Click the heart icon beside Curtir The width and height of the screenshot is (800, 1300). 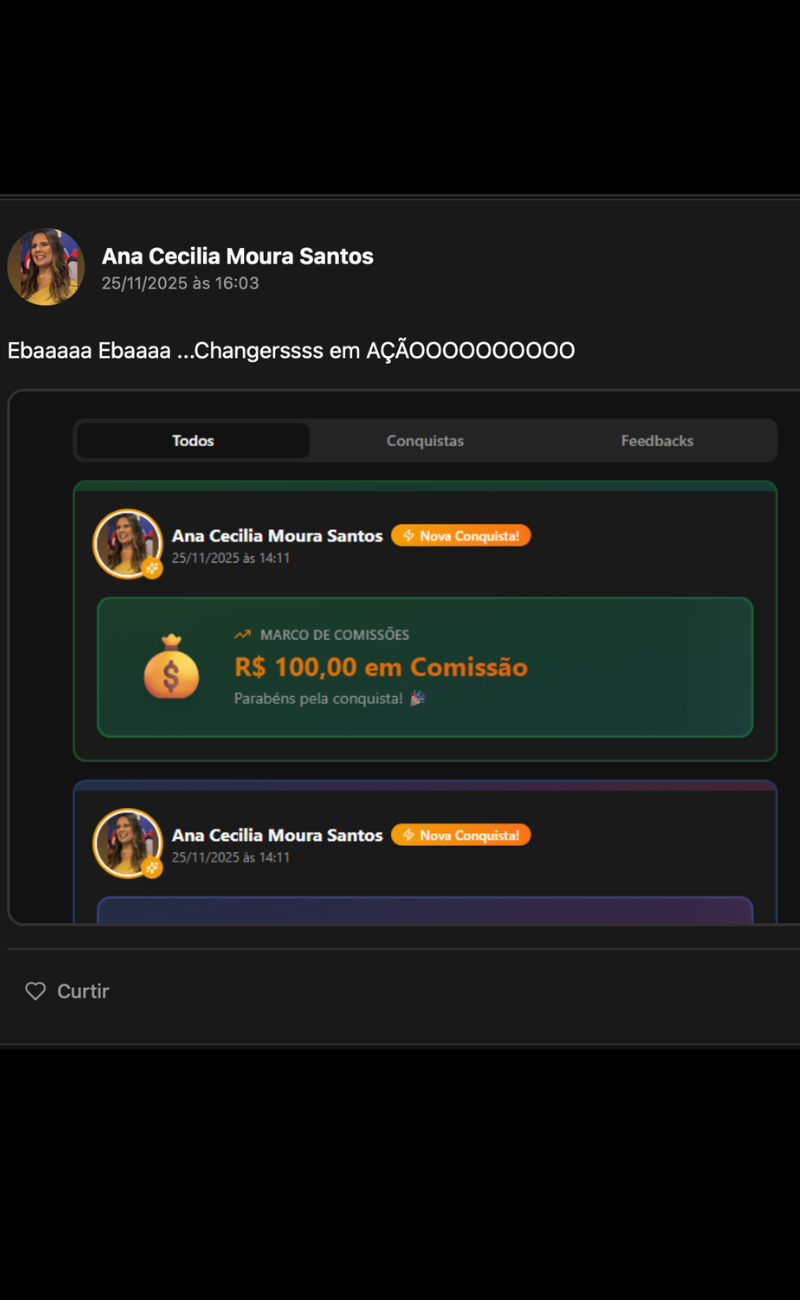(x=35, y=991)
